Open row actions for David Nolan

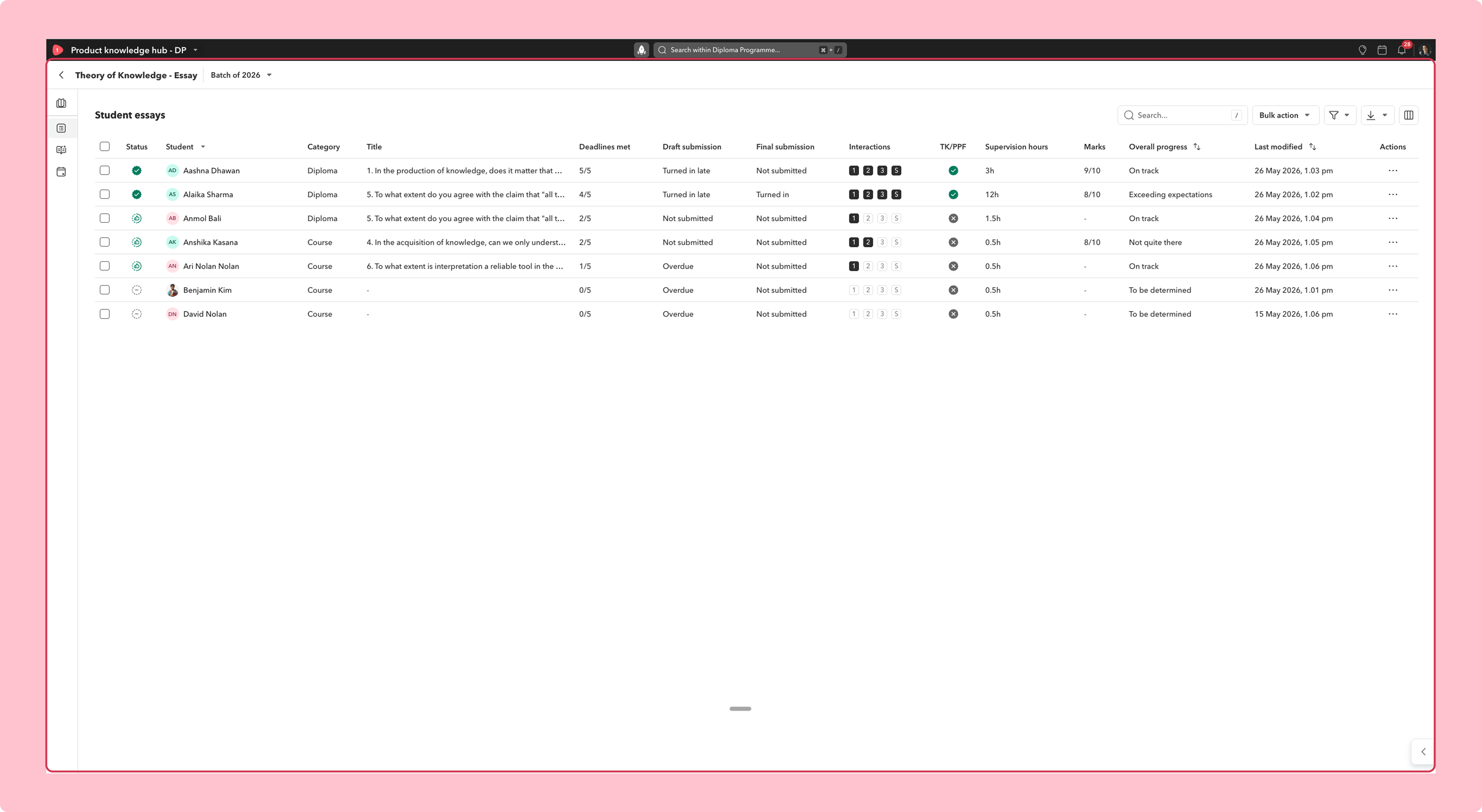(x=1392, y=314)
